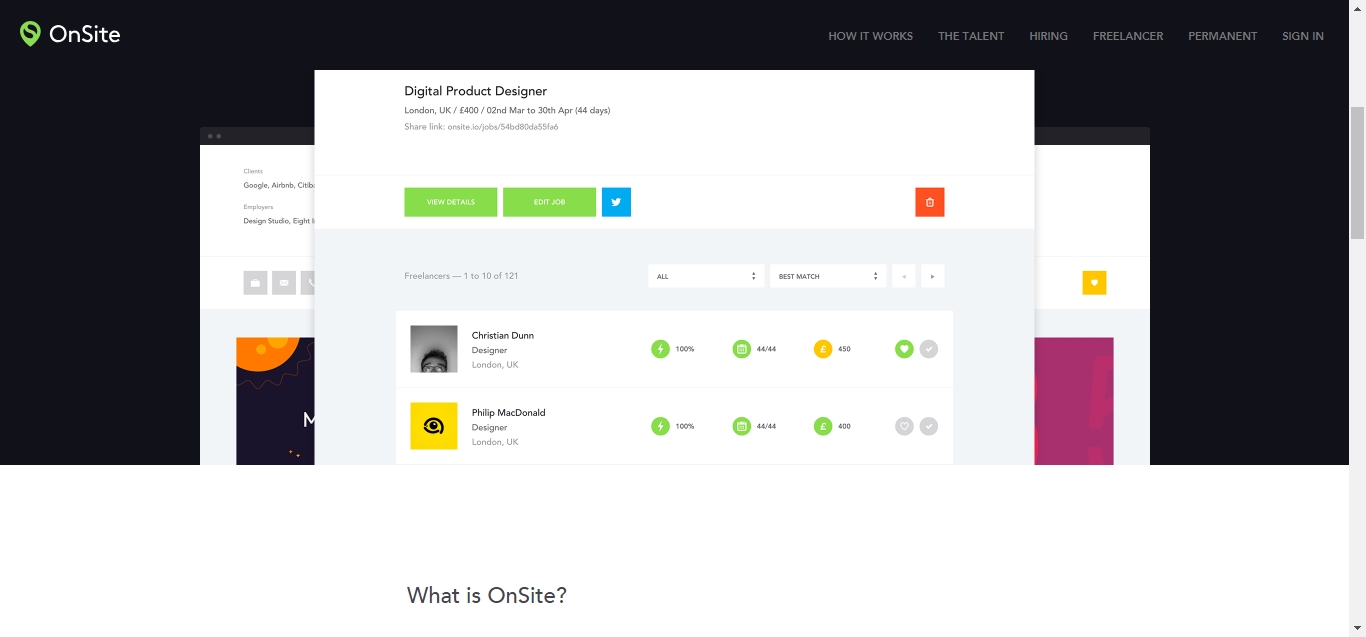Toggle shortlist checkmark for Christian Dunn
The height and width of the screenshot is (637, 1366).
pos(928,349)
